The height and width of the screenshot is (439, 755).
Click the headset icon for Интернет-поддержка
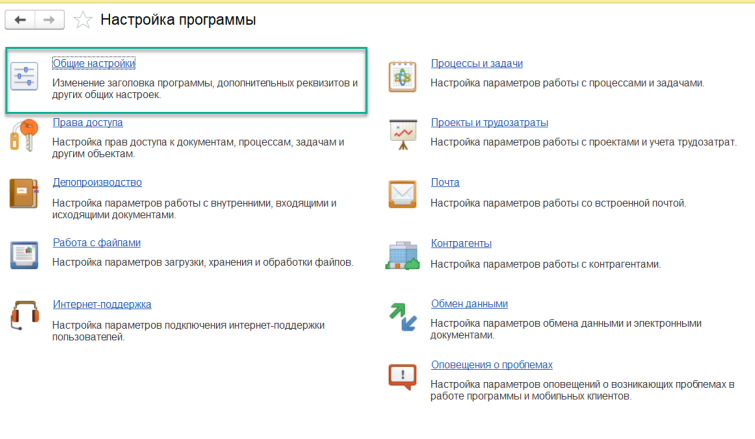click(x=24, y=316)
